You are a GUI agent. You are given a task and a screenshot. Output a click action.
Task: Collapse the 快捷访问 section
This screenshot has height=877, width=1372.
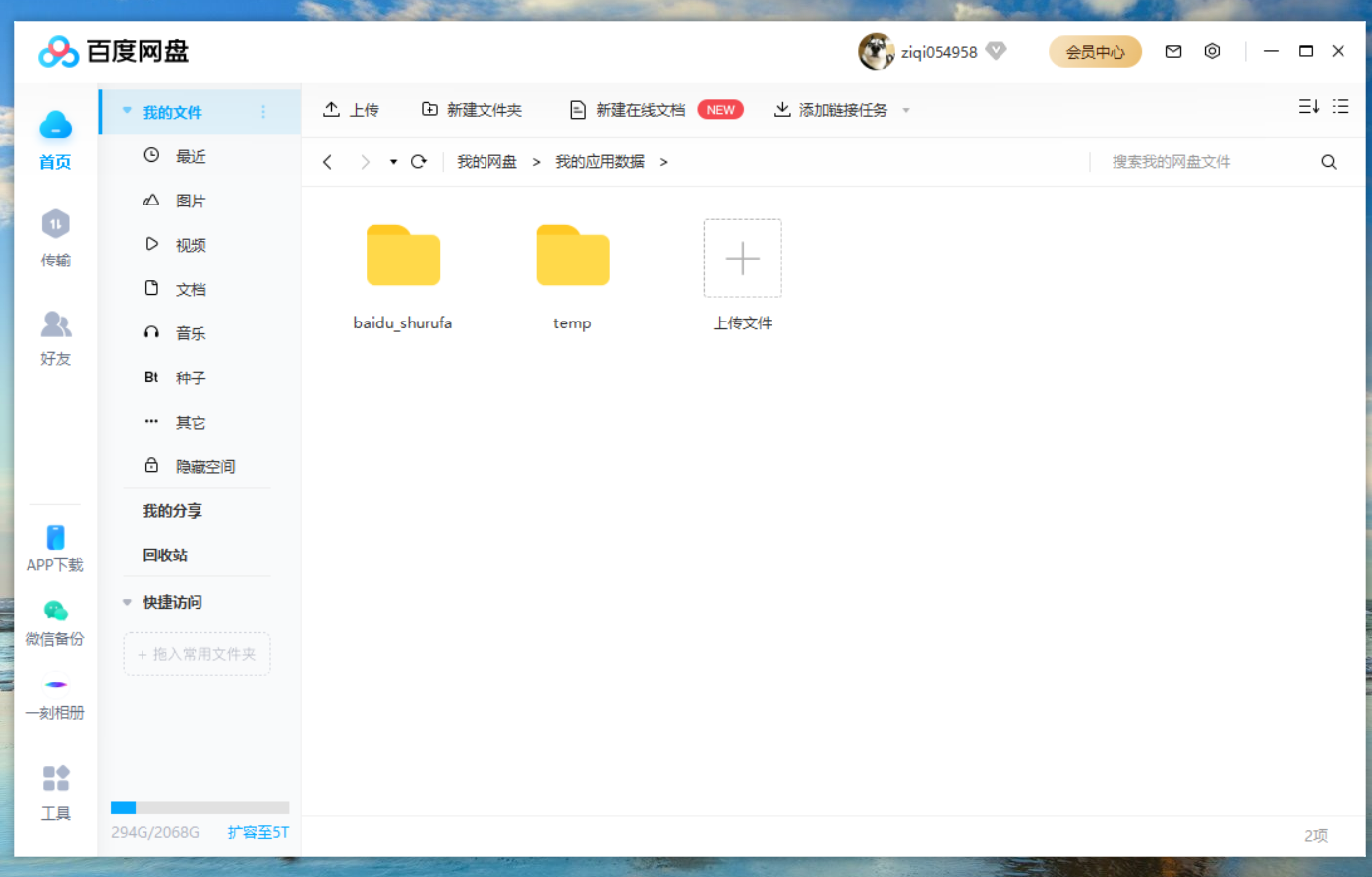click(126, 602)
